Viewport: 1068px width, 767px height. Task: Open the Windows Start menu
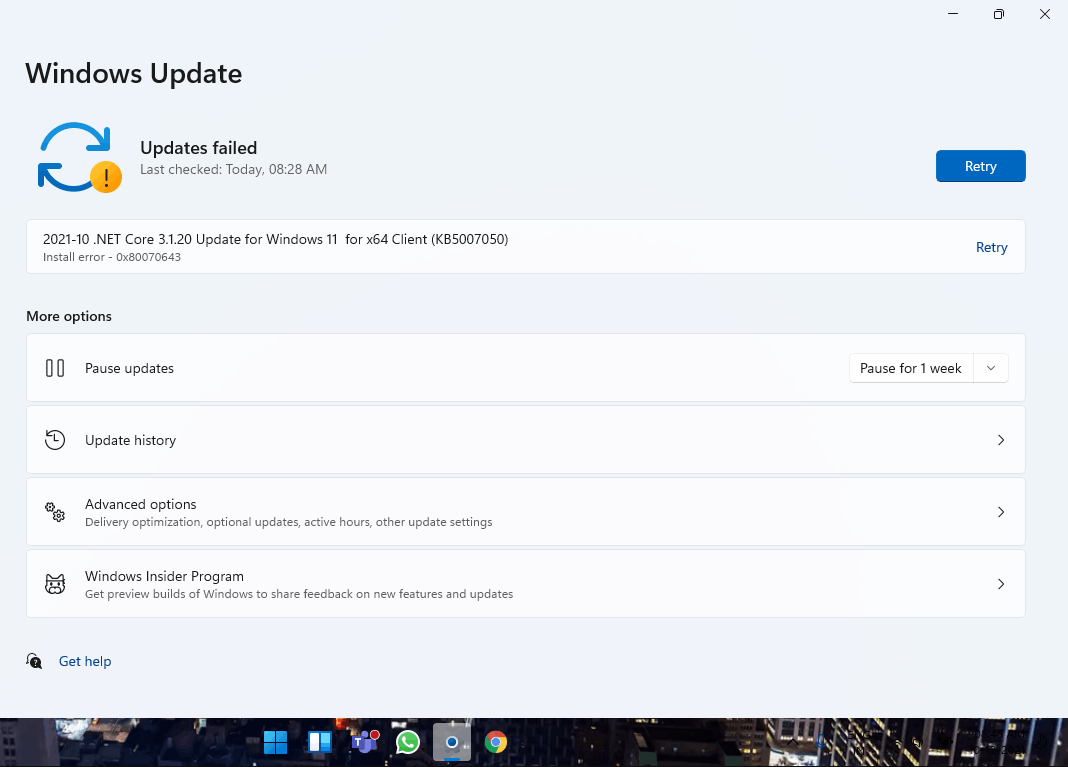275,742
